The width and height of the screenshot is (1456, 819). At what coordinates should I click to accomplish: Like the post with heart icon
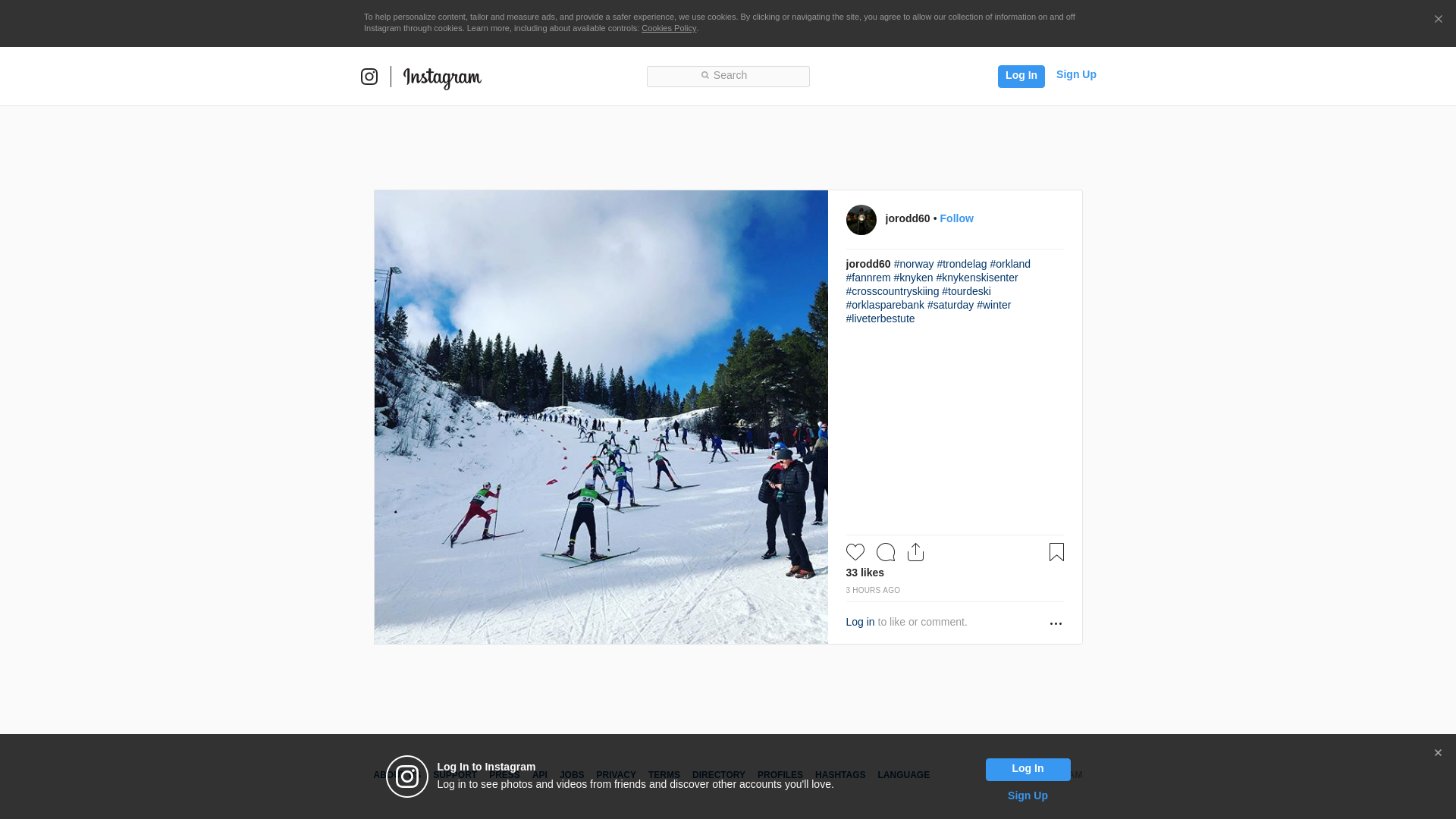coord(855,552)
